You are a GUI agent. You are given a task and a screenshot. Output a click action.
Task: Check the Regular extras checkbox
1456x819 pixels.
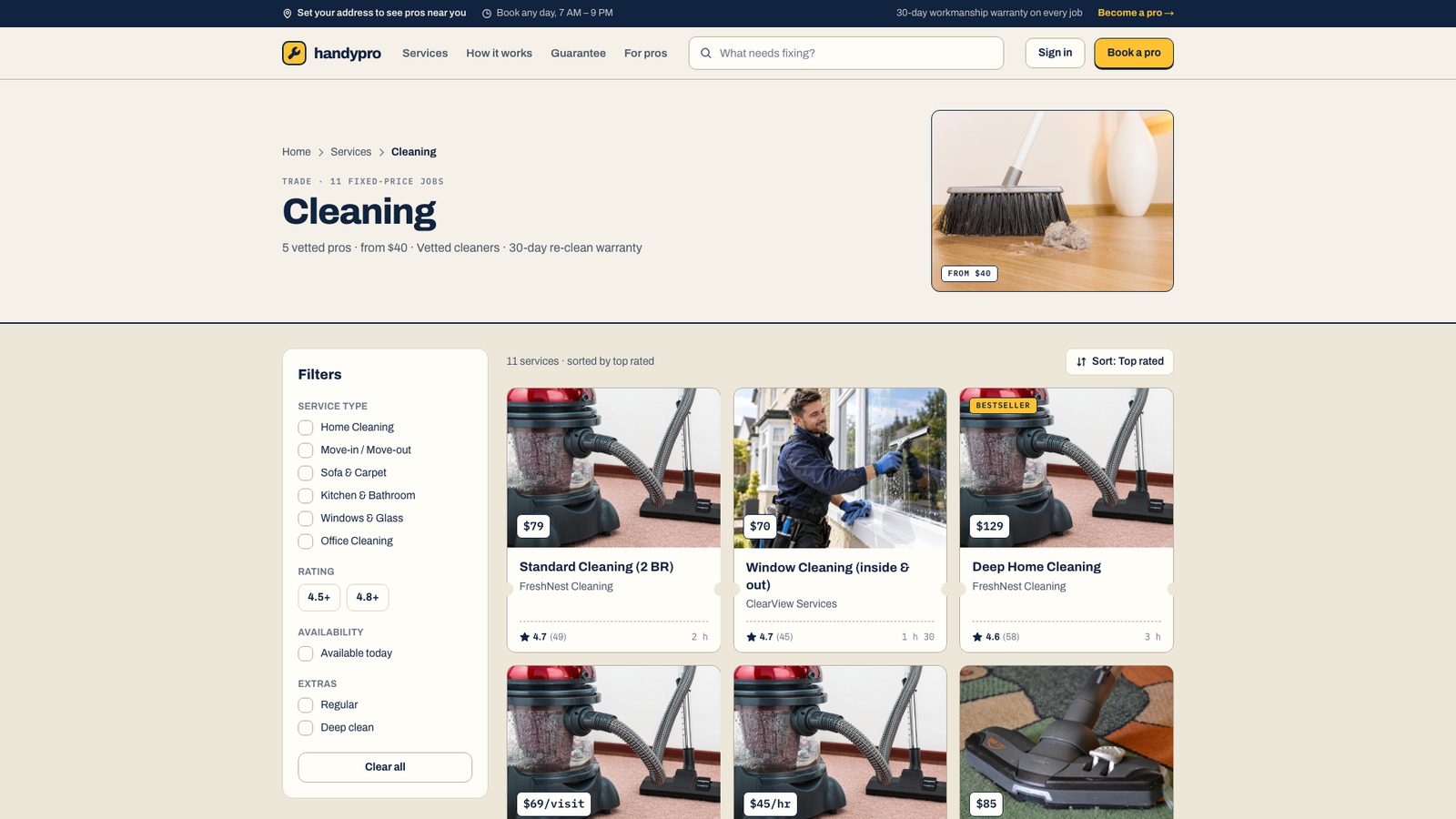(306, 705)
